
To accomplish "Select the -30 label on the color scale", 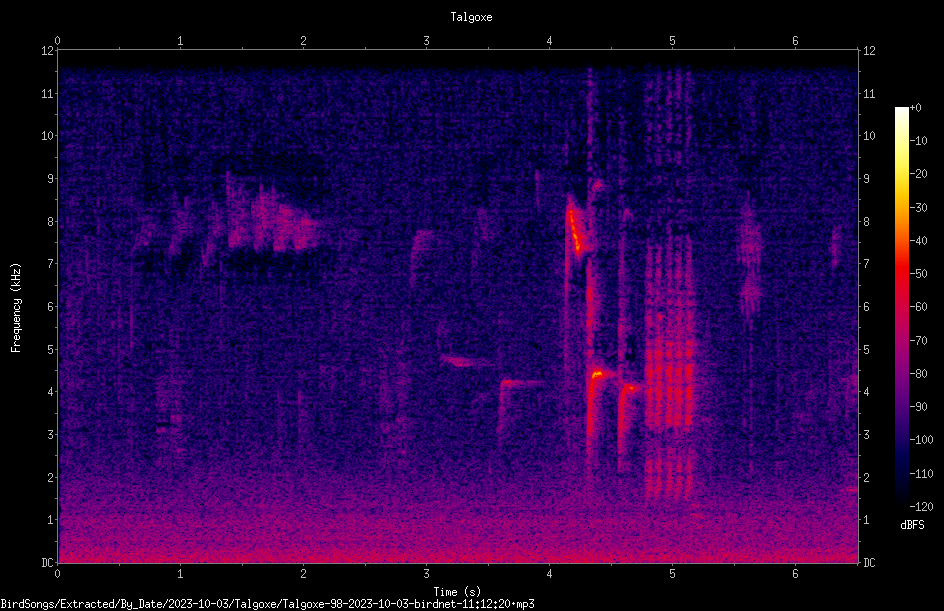I will click(x=919, y=208).
